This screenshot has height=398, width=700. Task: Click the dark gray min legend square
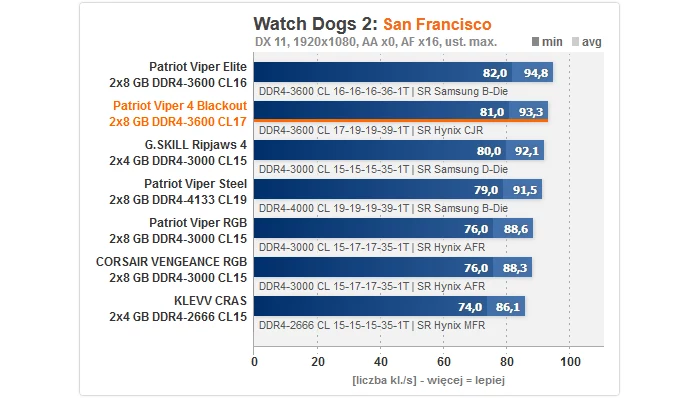coord(535,42)
